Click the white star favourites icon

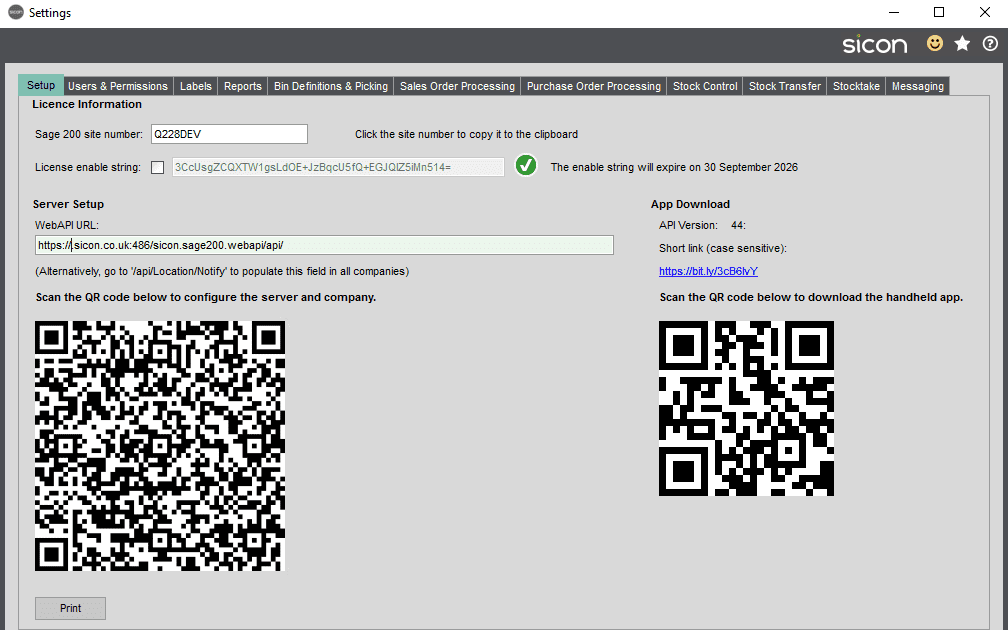962,44
